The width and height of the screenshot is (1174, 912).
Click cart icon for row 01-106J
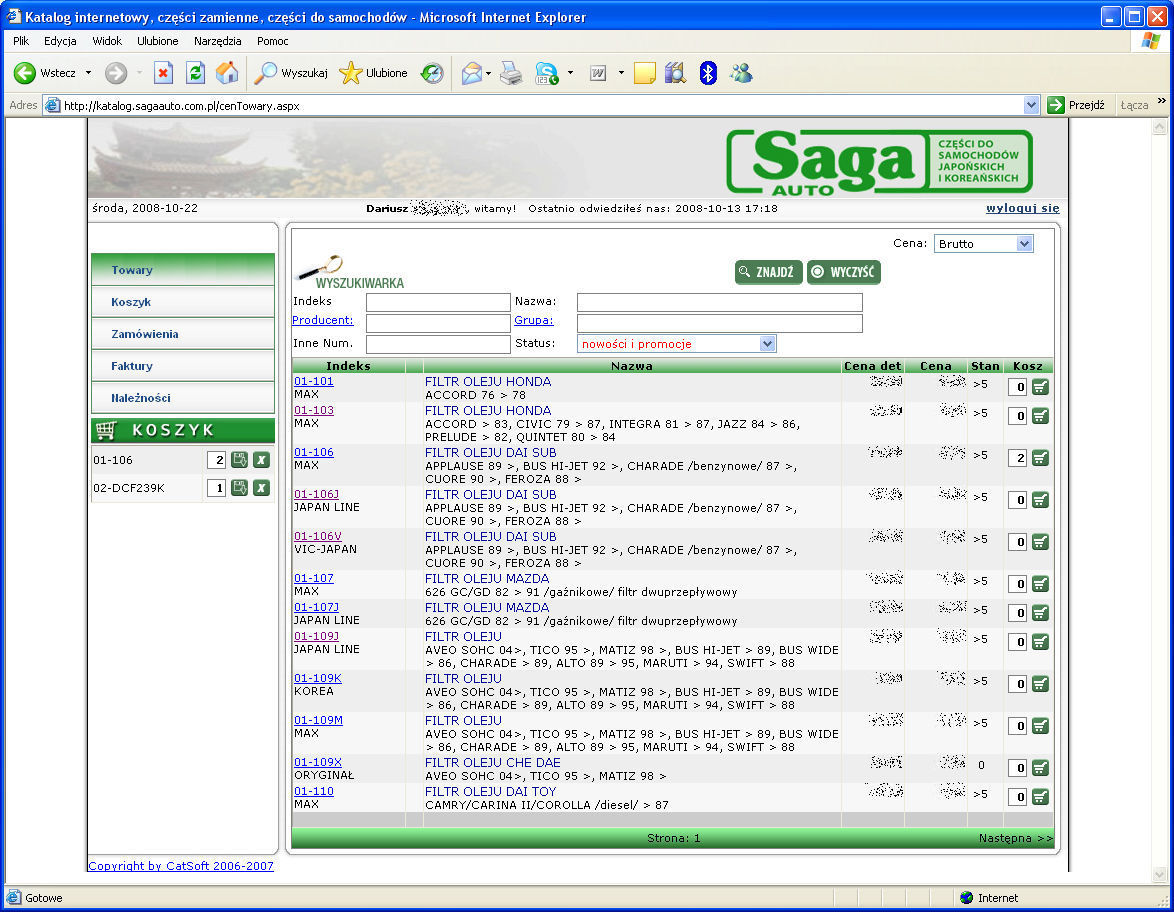(x=1040, y=500)
